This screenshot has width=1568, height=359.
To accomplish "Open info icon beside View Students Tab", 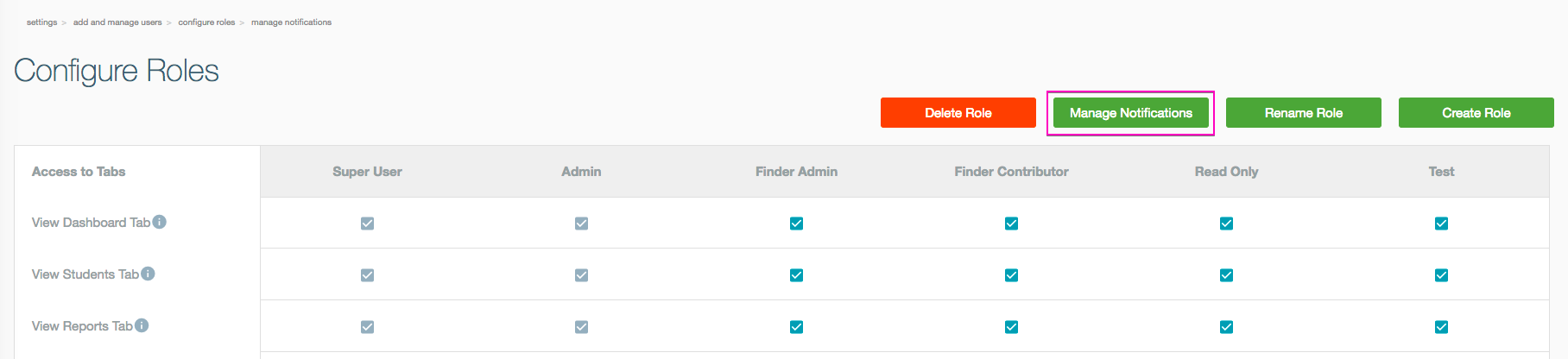I will (149, 274).
